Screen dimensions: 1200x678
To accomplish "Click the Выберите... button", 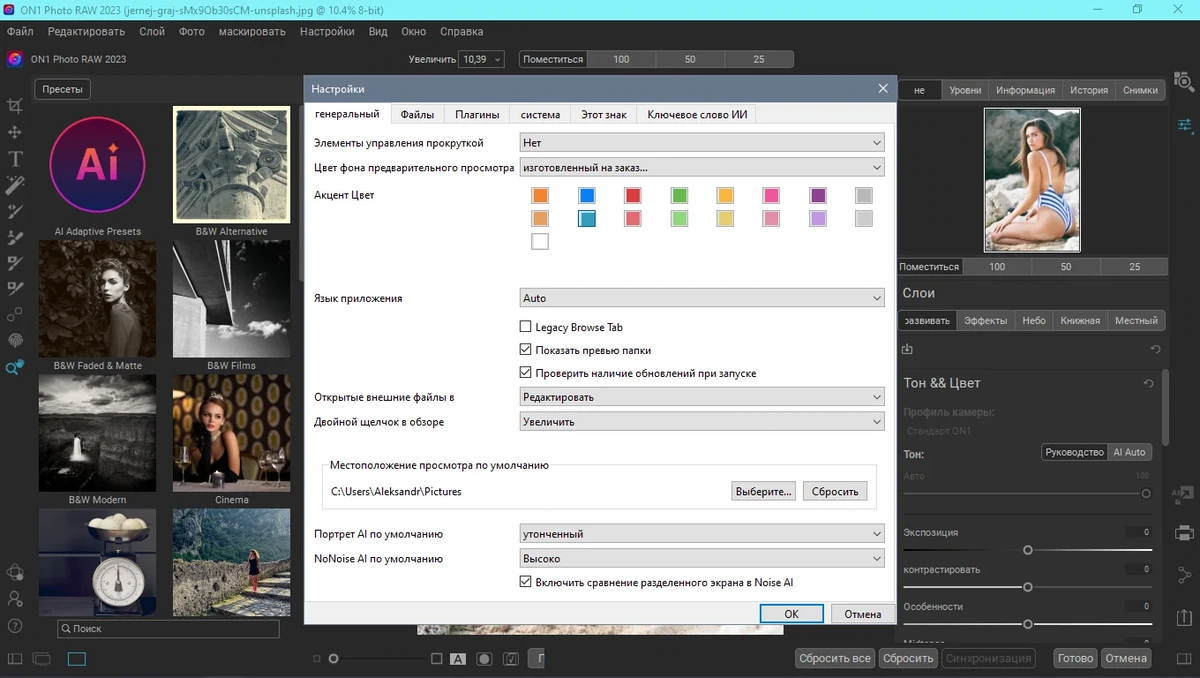I will tap(764, 491).
